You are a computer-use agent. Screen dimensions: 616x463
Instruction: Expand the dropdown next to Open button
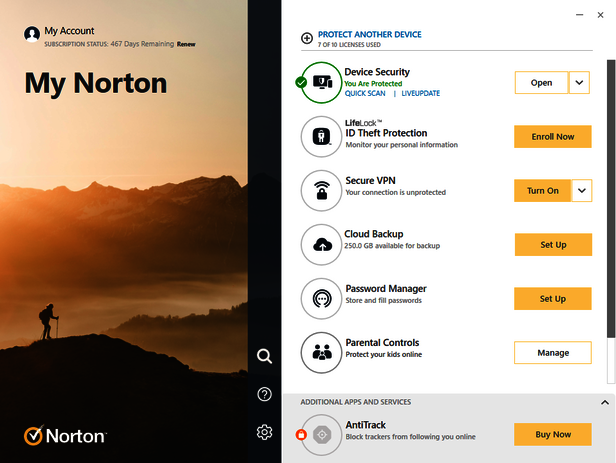[579, 83]
